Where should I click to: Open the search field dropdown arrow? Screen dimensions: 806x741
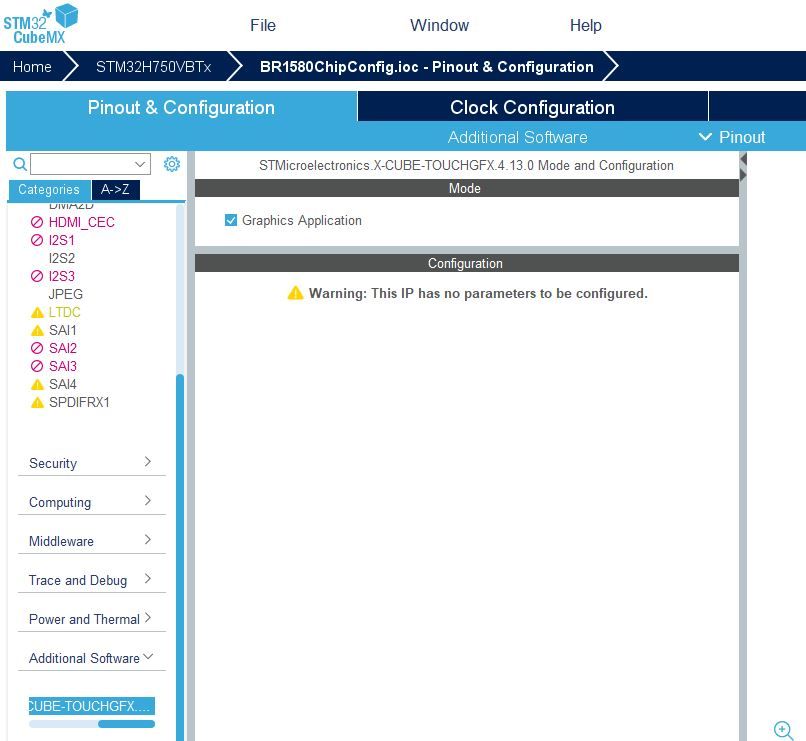140,164
